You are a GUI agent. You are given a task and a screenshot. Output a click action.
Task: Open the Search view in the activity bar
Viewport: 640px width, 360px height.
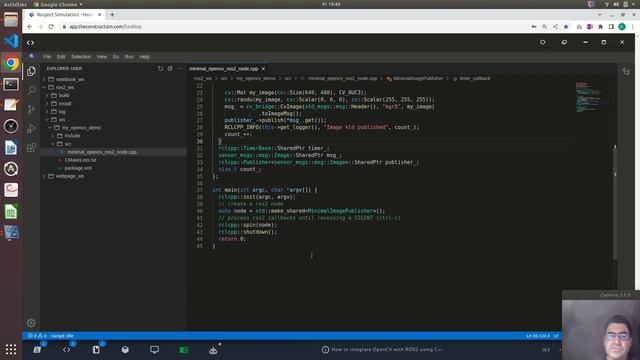pyautogui.click(x=31, y=90)
